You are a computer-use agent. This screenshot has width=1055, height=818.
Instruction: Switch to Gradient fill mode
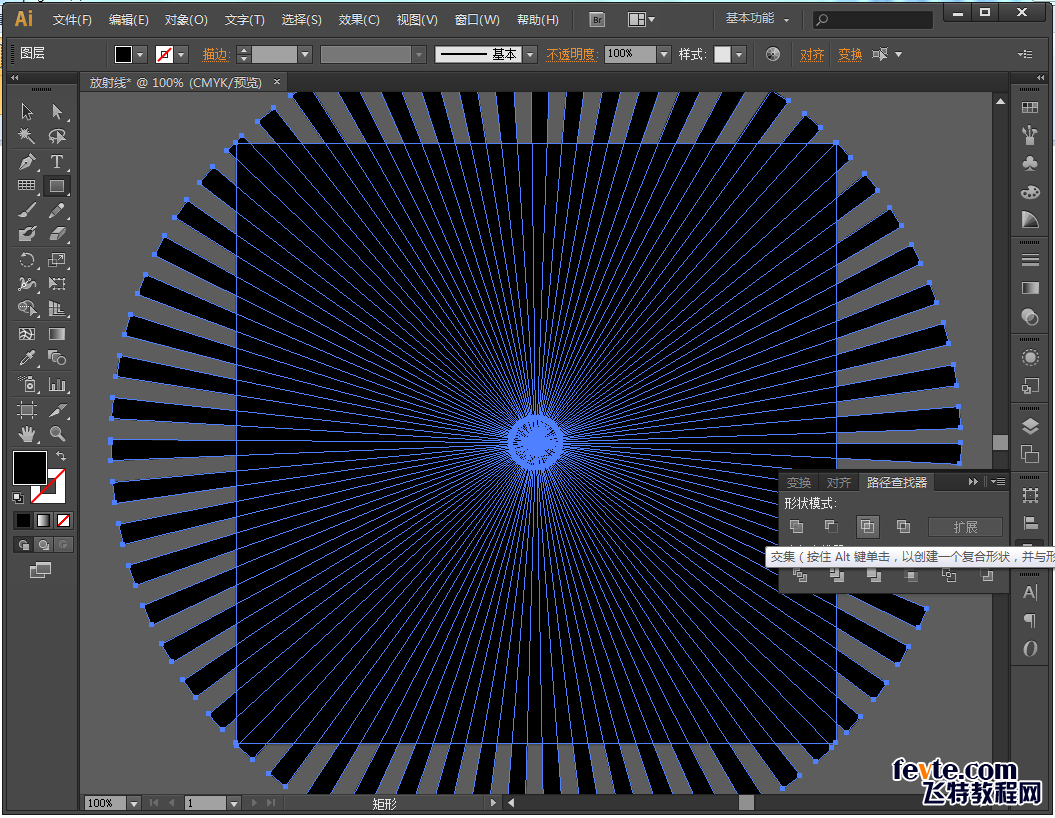click(x=42, y=520)
